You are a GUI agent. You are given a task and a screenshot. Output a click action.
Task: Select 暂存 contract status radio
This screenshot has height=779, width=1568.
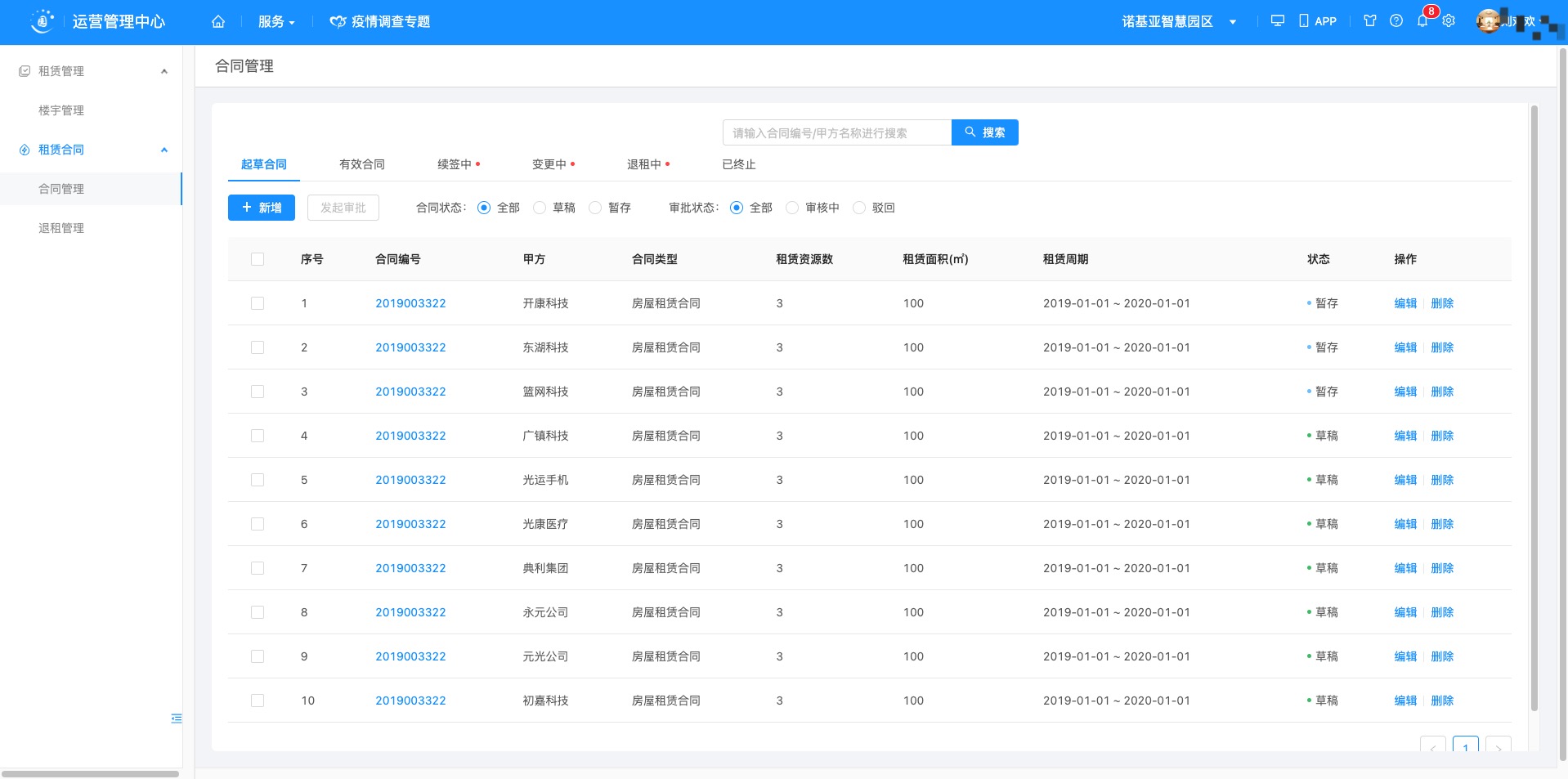pos(595,208)
